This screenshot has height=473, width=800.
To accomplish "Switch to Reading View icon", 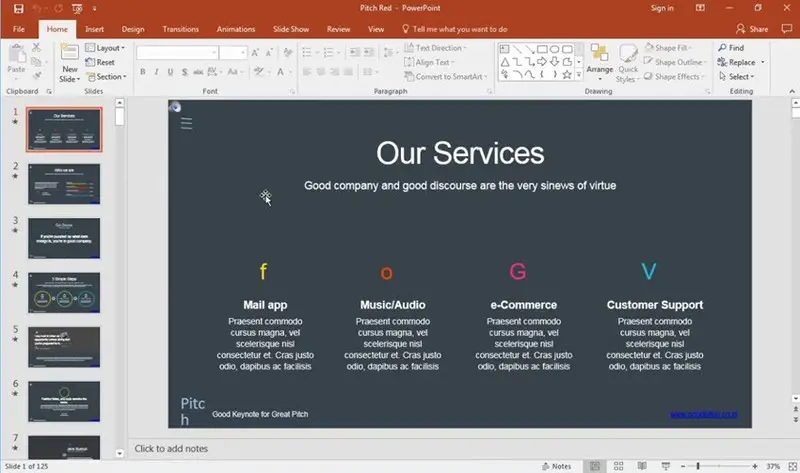I will tap(642, 466).
